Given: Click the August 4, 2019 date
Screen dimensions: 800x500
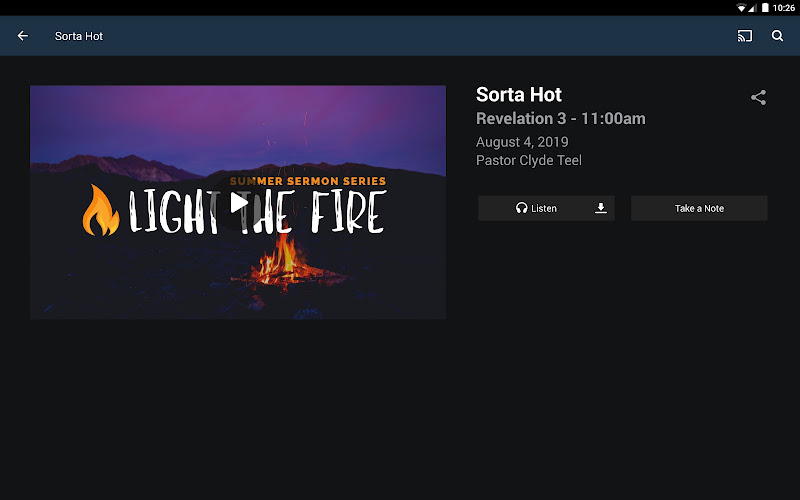Looking at the screenshot, I should point(522,142).
